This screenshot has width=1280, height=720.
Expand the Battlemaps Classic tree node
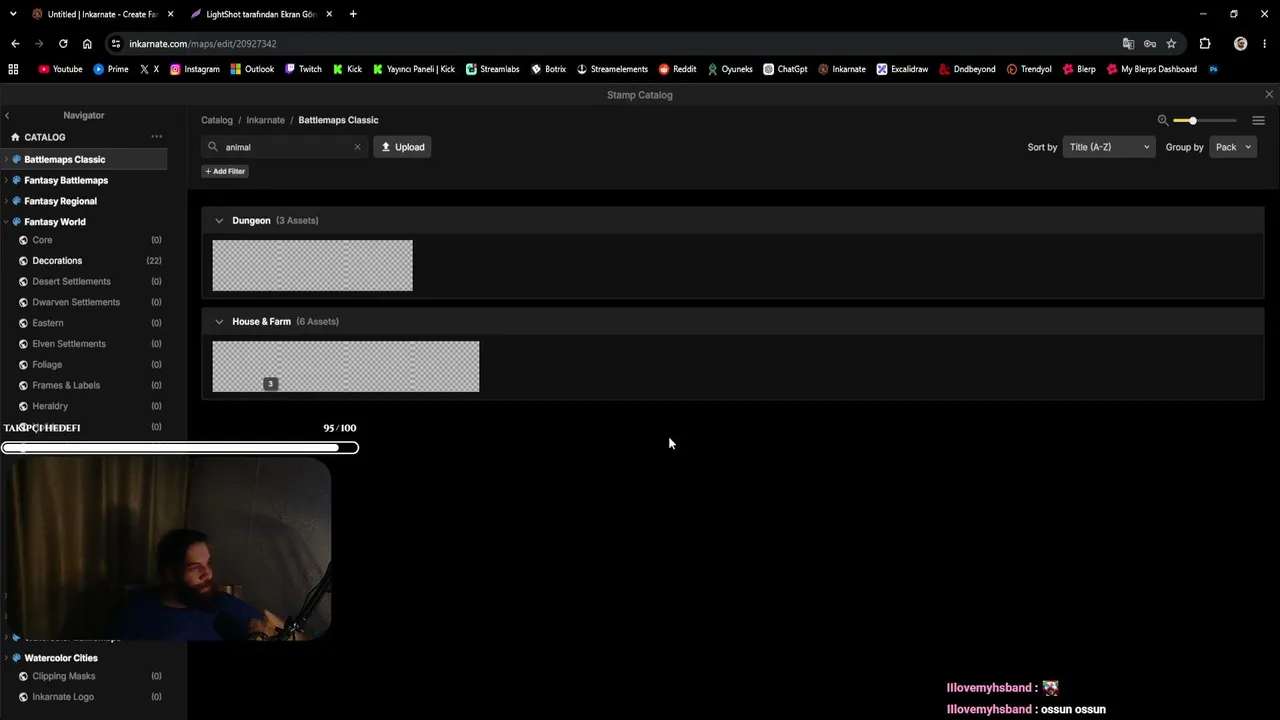click(x=6, y=159)
